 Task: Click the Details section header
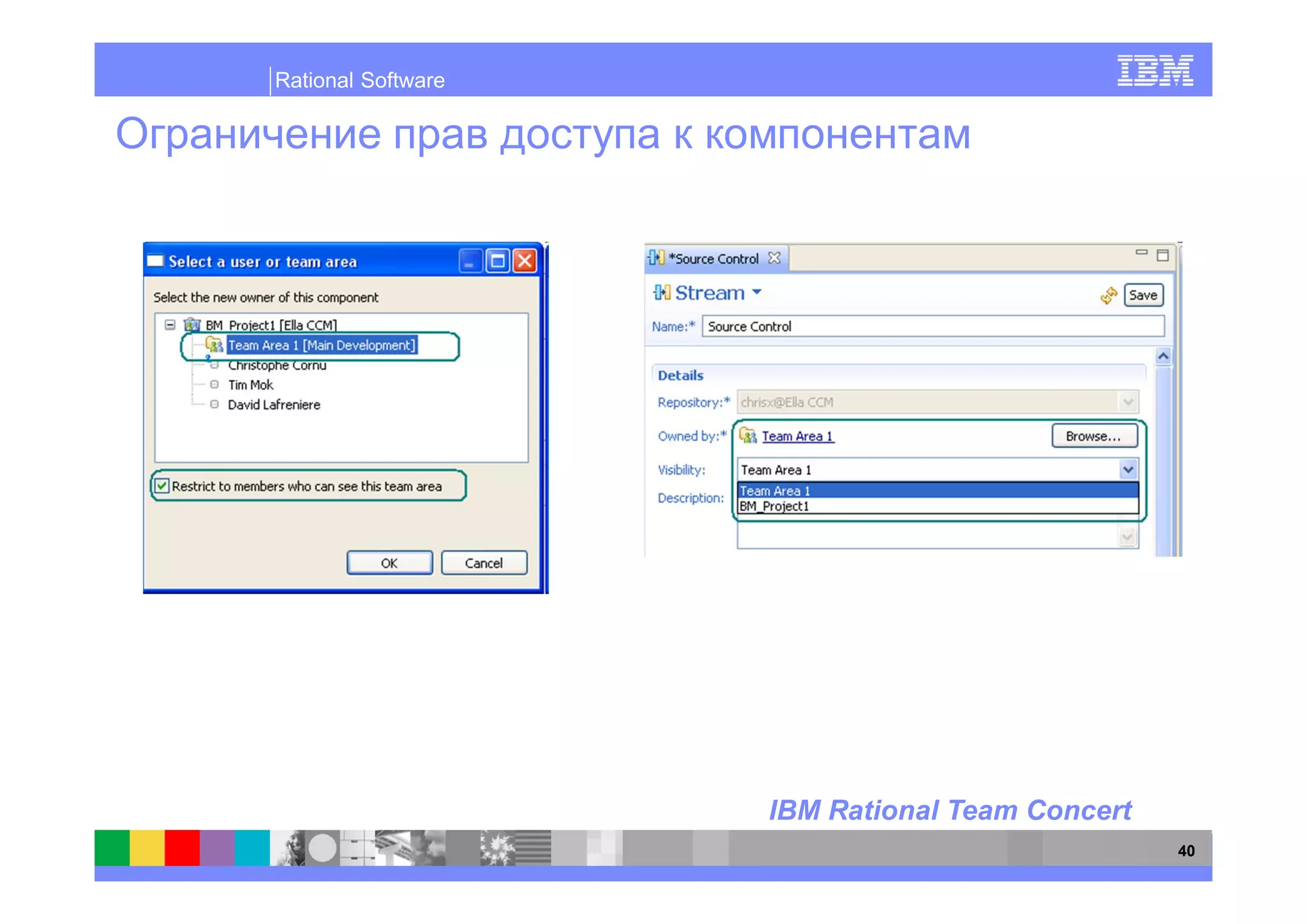[x=680, y=375]
